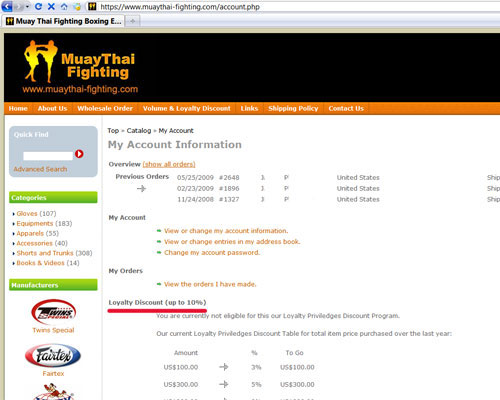Viewport: 500px width, 400px height.
Task: Click the Fairtex text link
Action: click(x=53, y=373)
